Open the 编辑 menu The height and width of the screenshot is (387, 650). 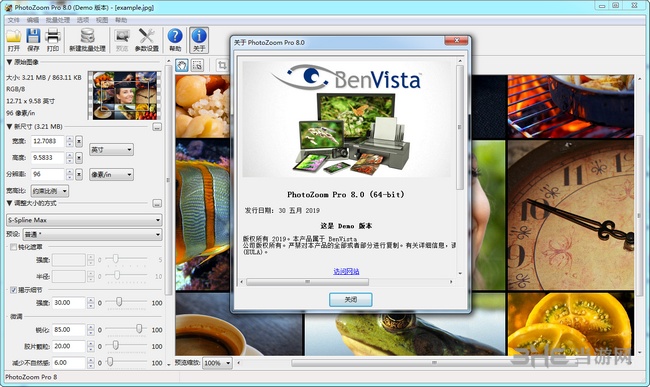pyautogui.click(x=33, y=20)
